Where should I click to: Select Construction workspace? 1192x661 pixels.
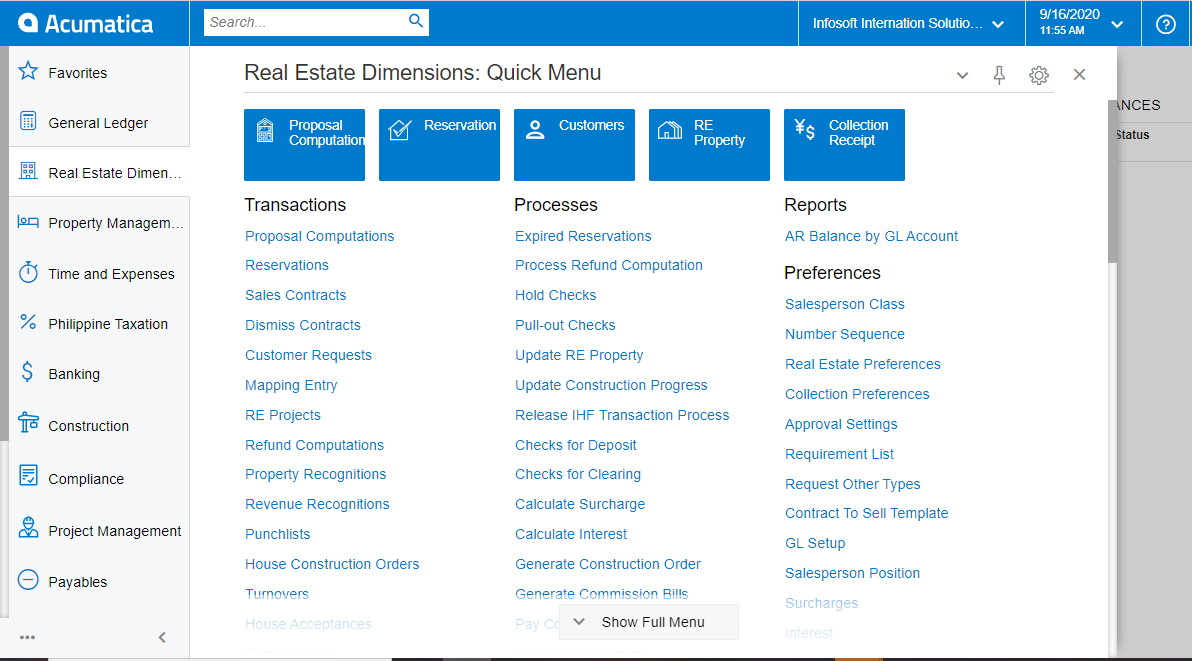[88, 426]
